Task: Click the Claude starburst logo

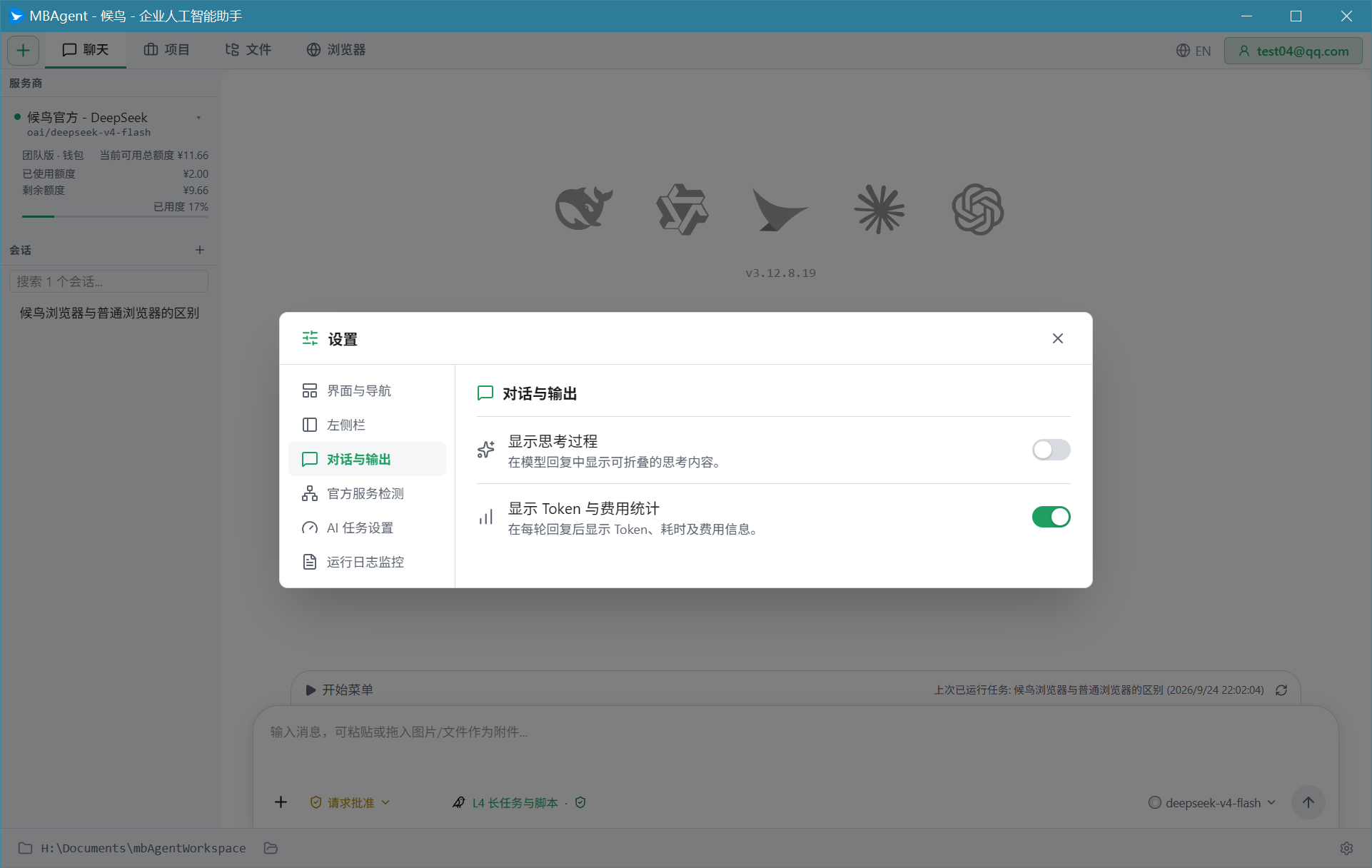Action: (x=879, y=209)
